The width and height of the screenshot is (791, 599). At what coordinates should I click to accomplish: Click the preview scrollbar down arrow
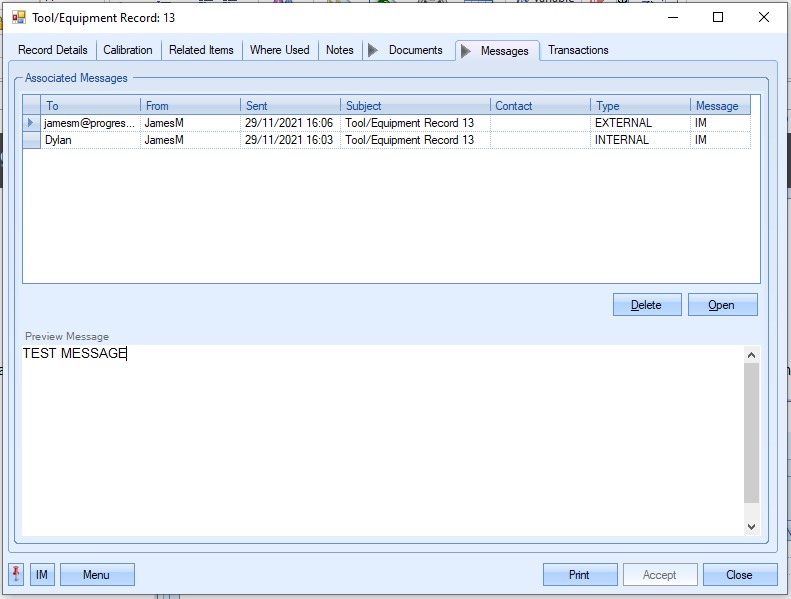tap(752, 526)
